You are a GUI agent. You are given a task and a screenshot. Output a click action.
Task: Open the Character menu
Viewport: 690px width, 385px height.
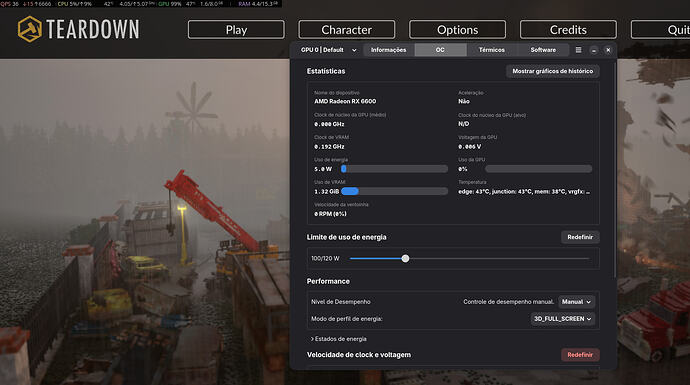(x=347, y=29)
